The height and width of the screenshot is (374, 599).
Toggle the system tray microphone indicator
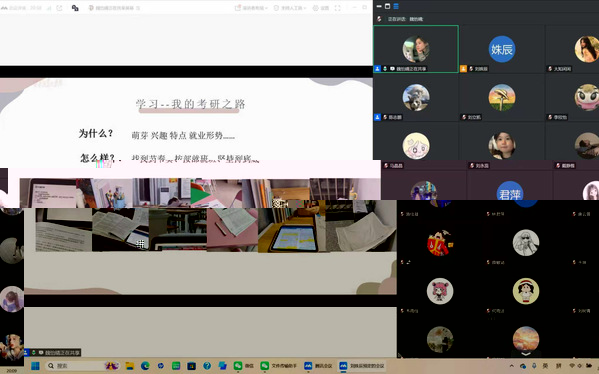534,366
